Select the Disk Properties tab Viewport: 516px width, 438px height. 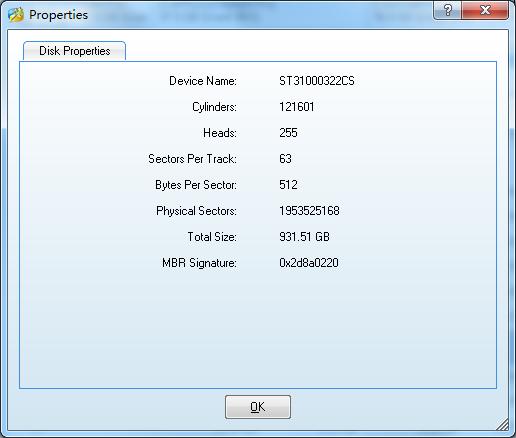[74, 51]
